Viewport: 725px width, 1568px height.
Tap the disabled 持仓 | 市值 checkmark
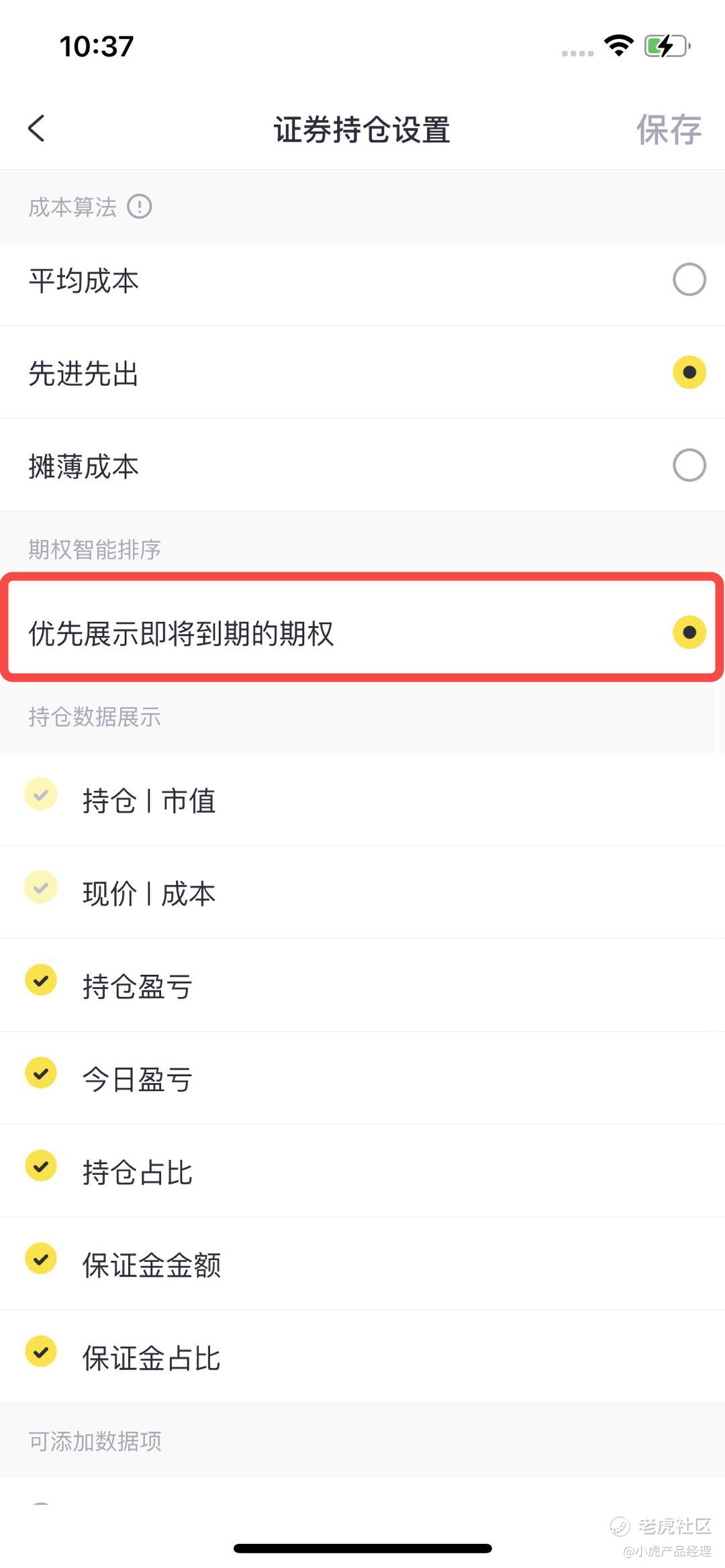[41, 794]
